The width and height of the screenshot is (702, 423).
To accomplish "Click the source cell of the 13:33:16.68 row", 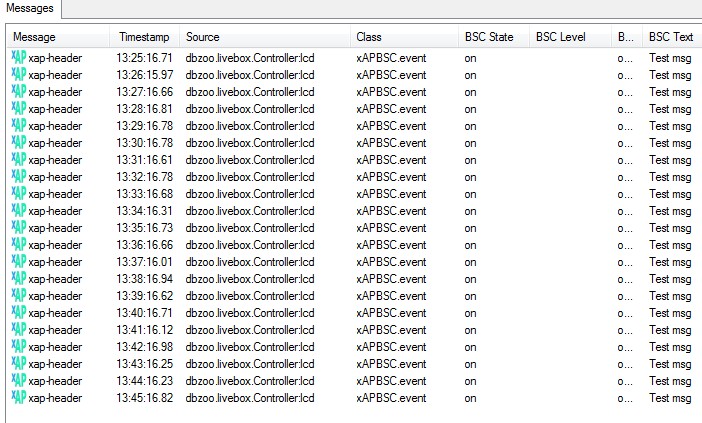I will pos(250,194).
